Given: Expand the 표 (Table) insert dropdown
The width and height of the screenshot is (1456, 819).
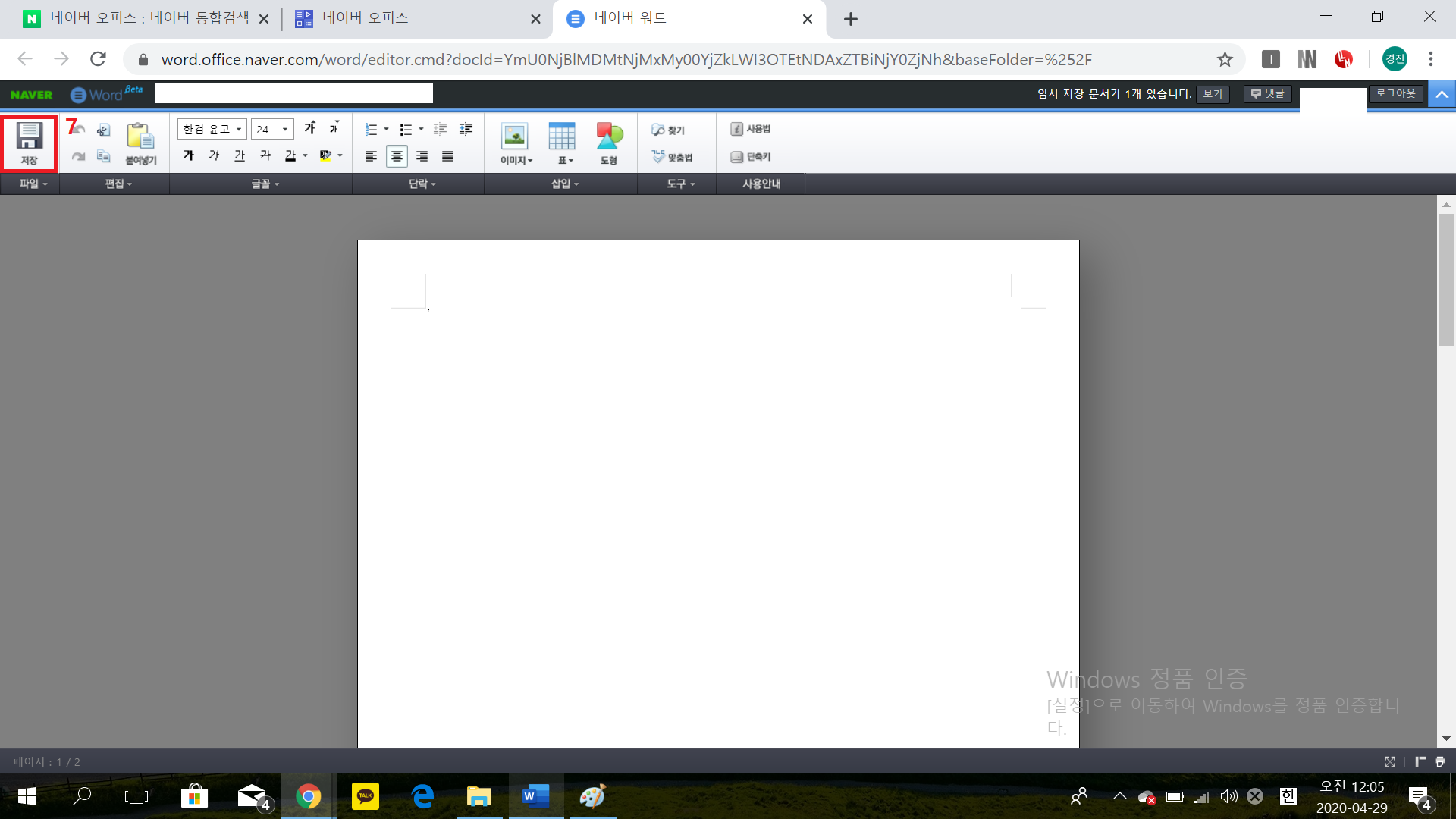Looking at the screenshot, I should [570, 161].
